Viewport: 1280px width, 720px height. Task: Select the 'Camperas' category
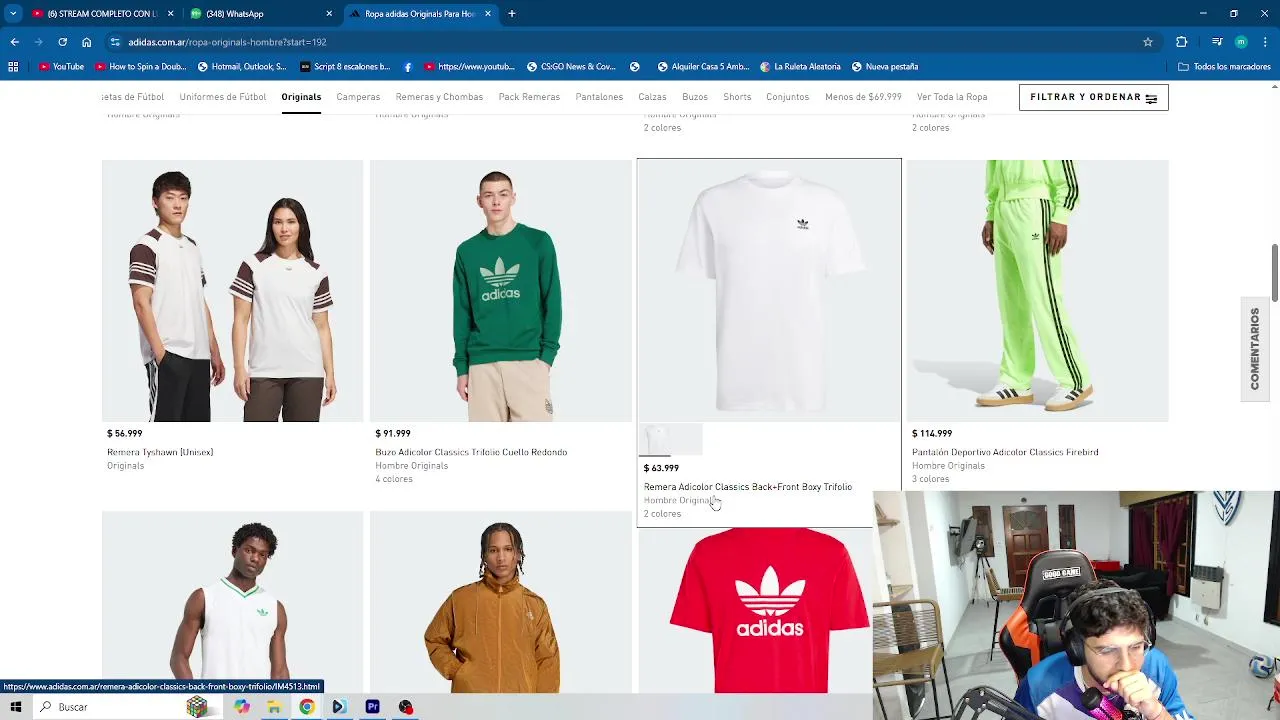point(358,97)
